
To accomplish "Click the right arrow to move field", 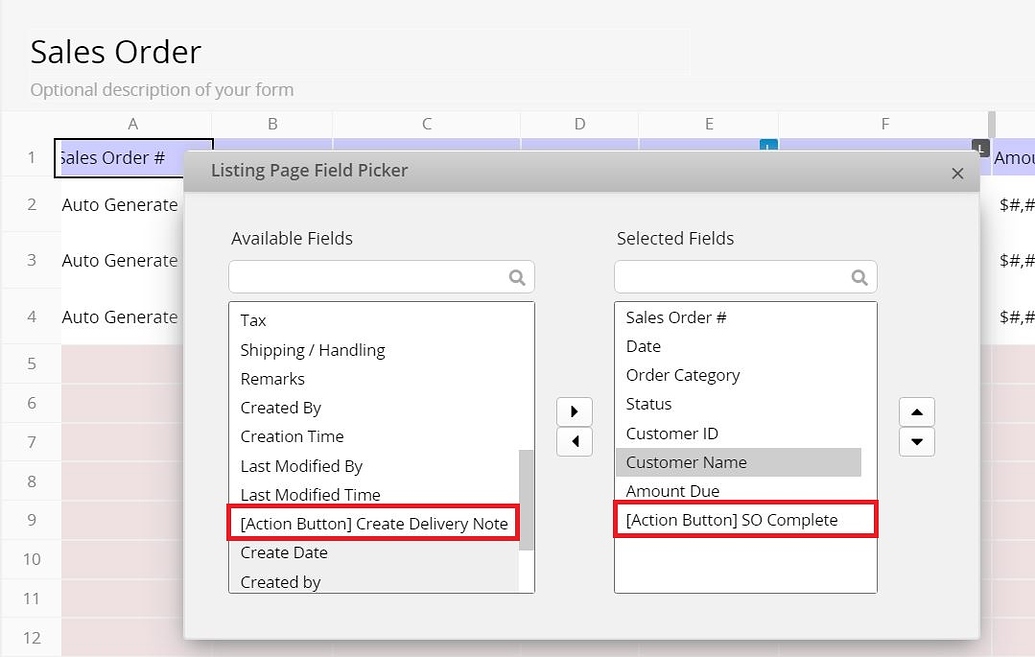I will click(x=574, y=410).
